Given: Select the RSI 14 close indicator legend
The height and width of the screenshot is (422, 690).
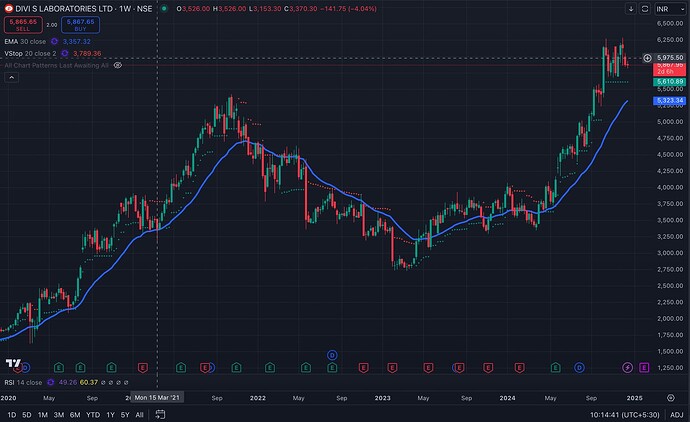Looking at the screenshot, I should pyautogui.click(x=23, y=382).
